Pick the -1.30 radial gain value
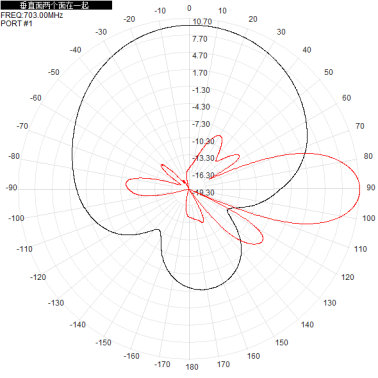Image resolution: width=378 pixels, height=378 pixels. click(x=201, y=90)
